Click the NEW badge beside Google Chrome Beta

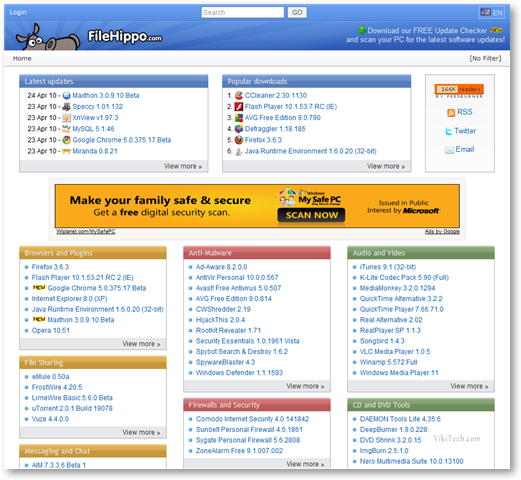coord(39,288)
